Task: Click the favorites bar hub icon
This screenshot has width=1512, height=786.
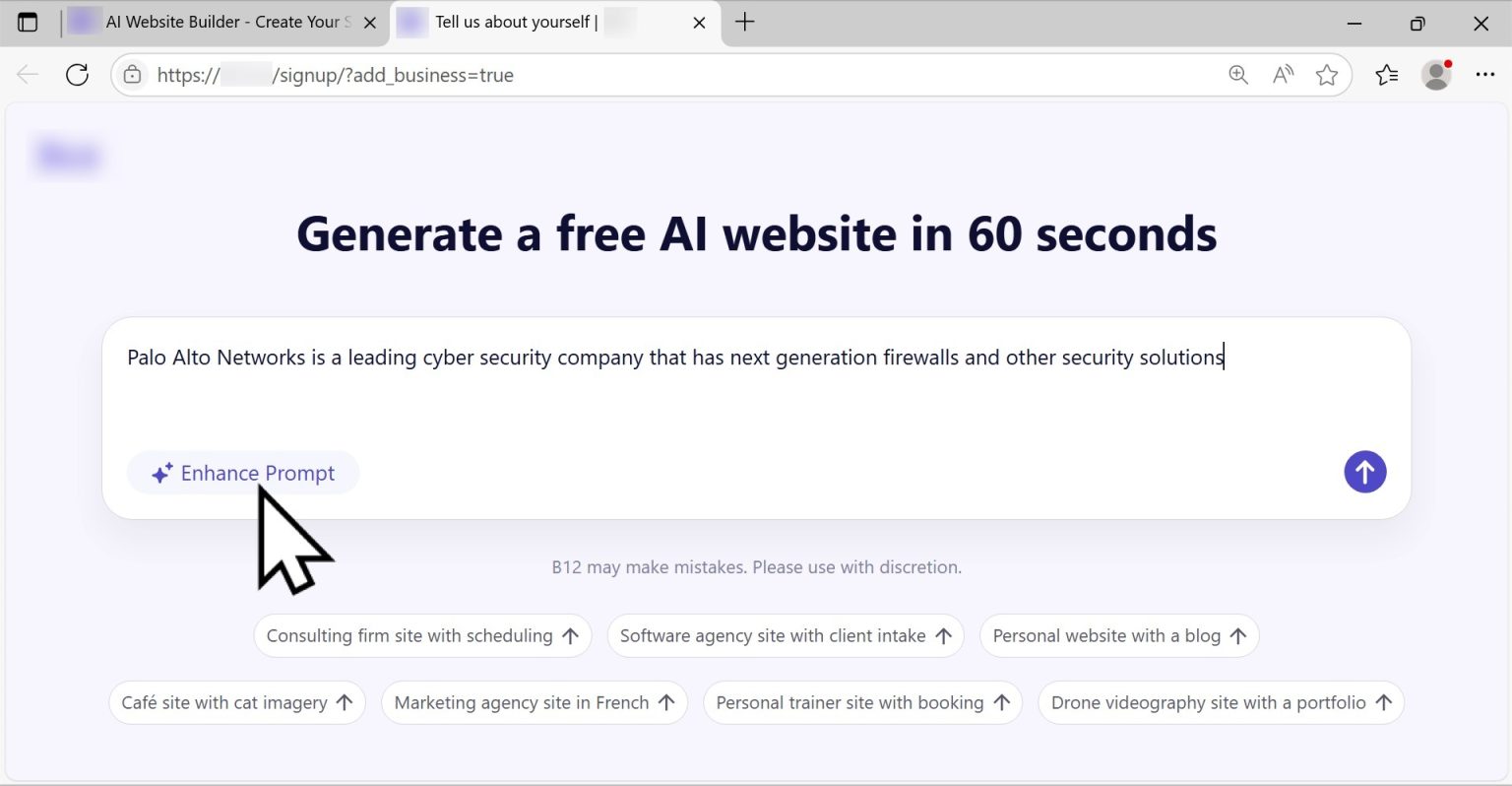Action: tap(1387, 74)
